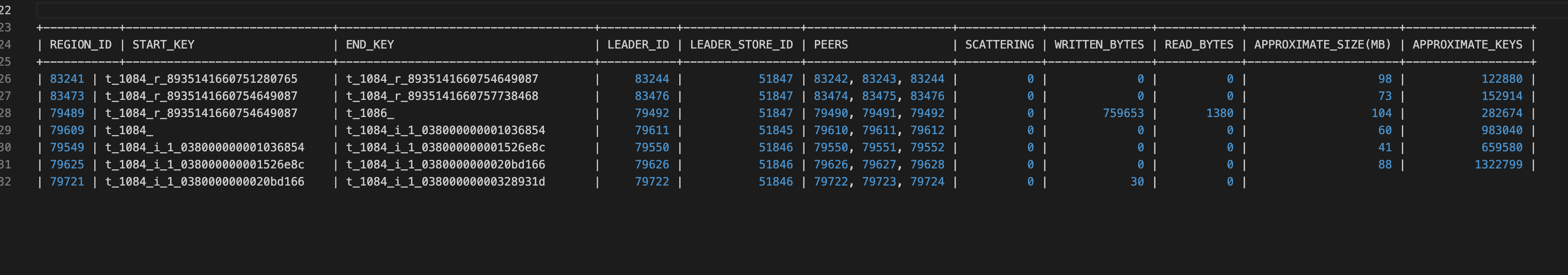Click the written bytes value 759653

1123,113
